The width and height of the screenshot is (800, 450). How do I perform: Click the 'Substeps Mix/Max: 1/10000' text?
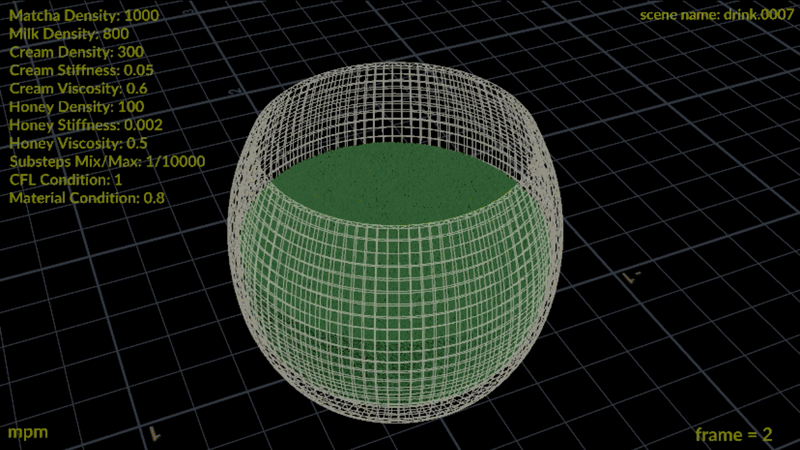tap(107, 162)
